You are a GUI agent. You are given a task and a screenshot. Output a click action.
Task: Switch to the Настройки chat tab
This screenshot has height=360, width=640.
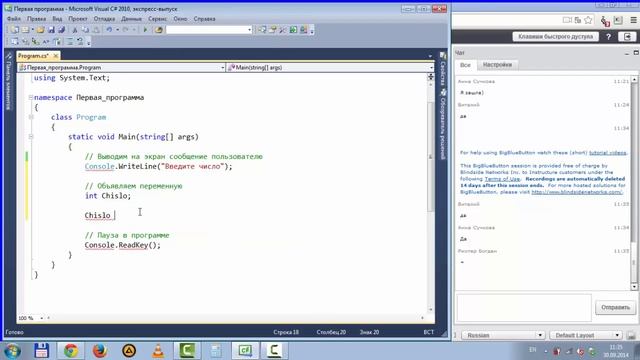click(x=497, y=65)
